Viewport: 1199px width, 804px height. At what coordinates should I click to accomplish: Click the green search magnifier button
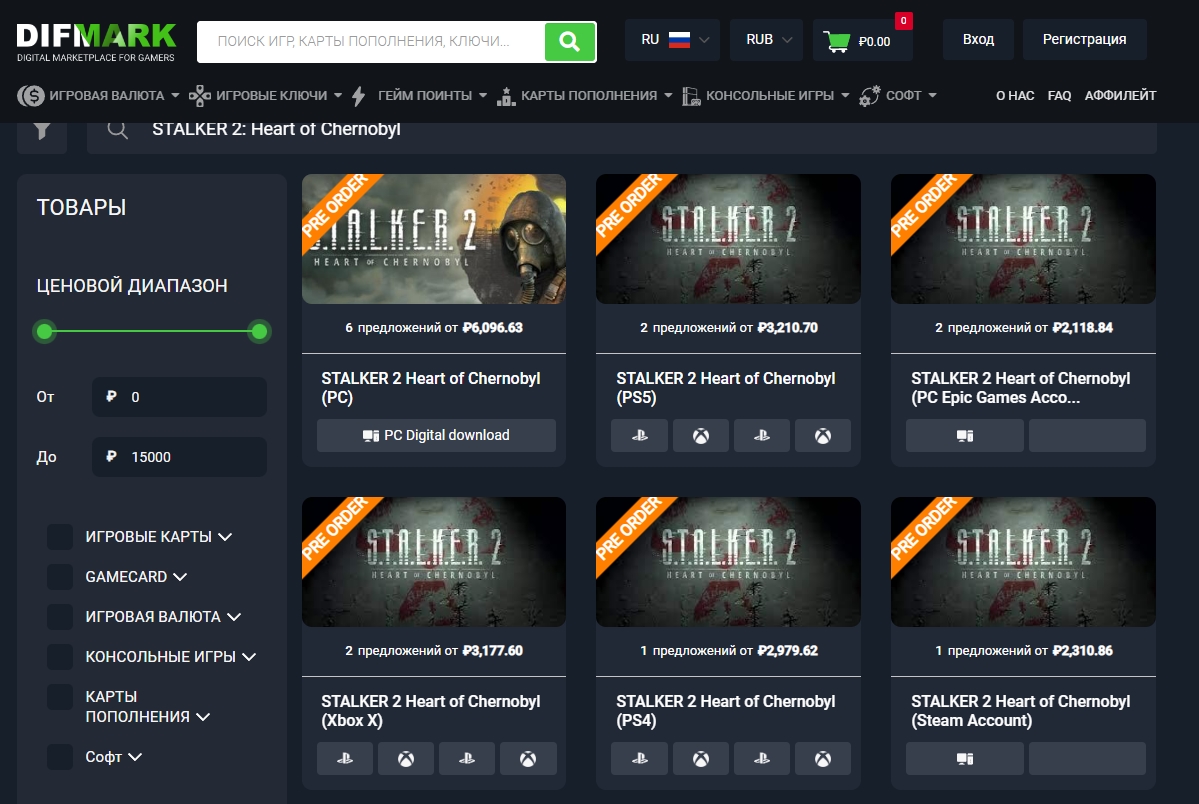point(570,41)
